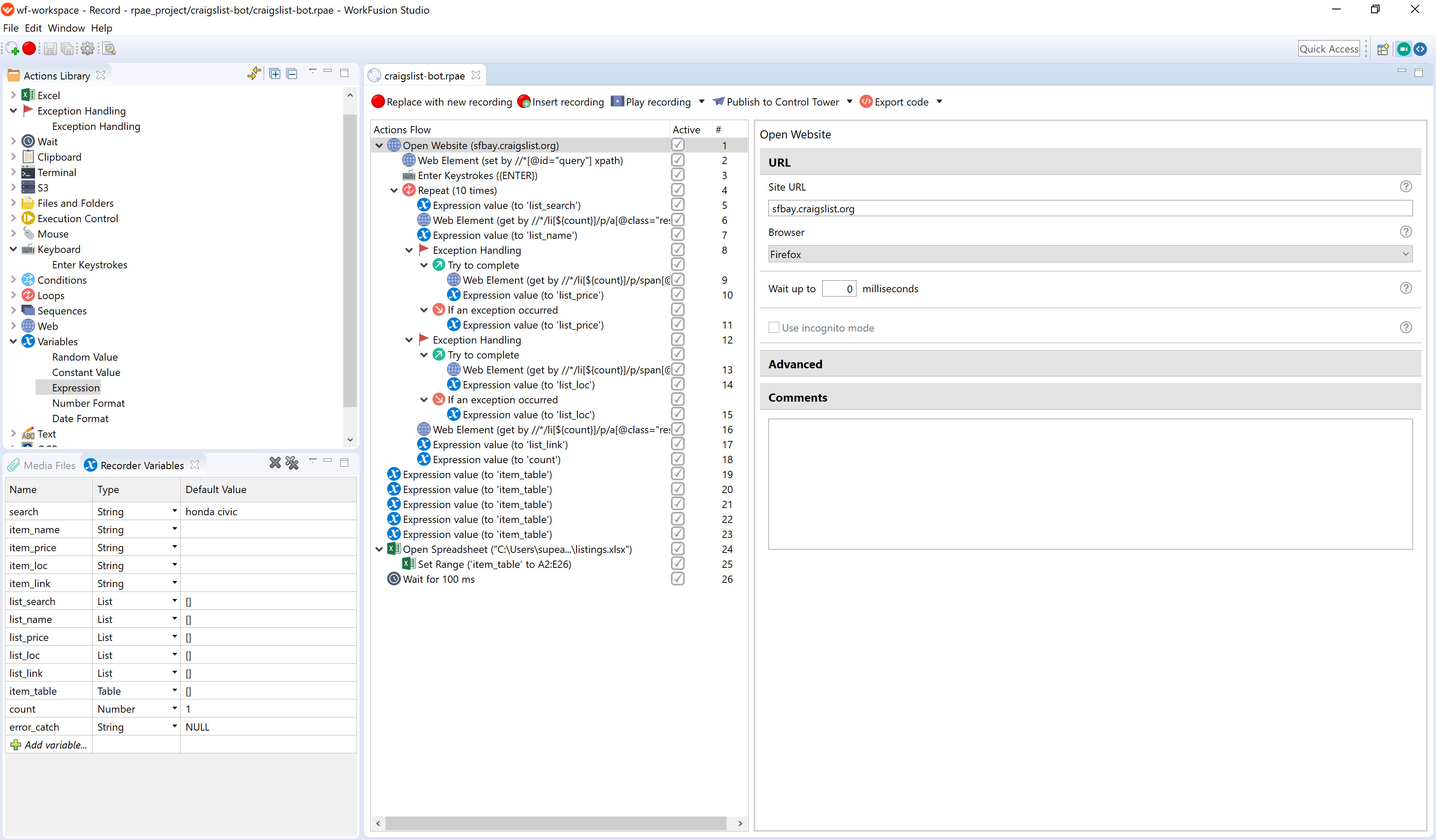Click Insert recording button
The height and width of the screenshot is (840, 1436).
pyautogui.click(x=561, y=101)
